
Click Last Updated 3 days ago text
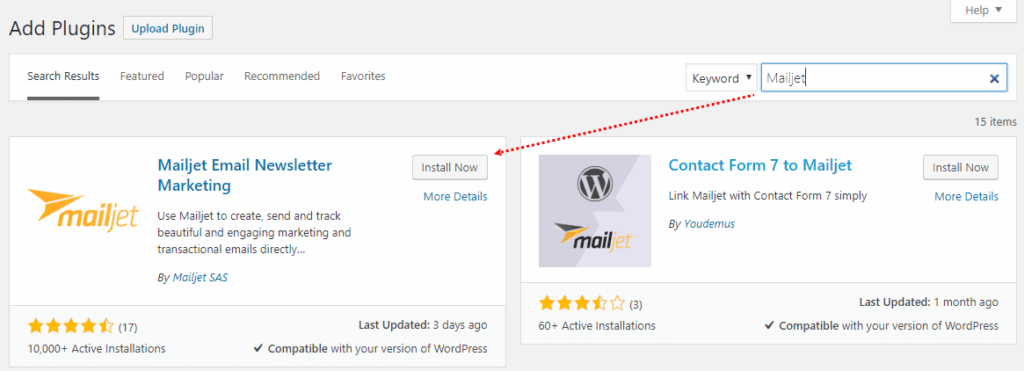pos(423,324)
